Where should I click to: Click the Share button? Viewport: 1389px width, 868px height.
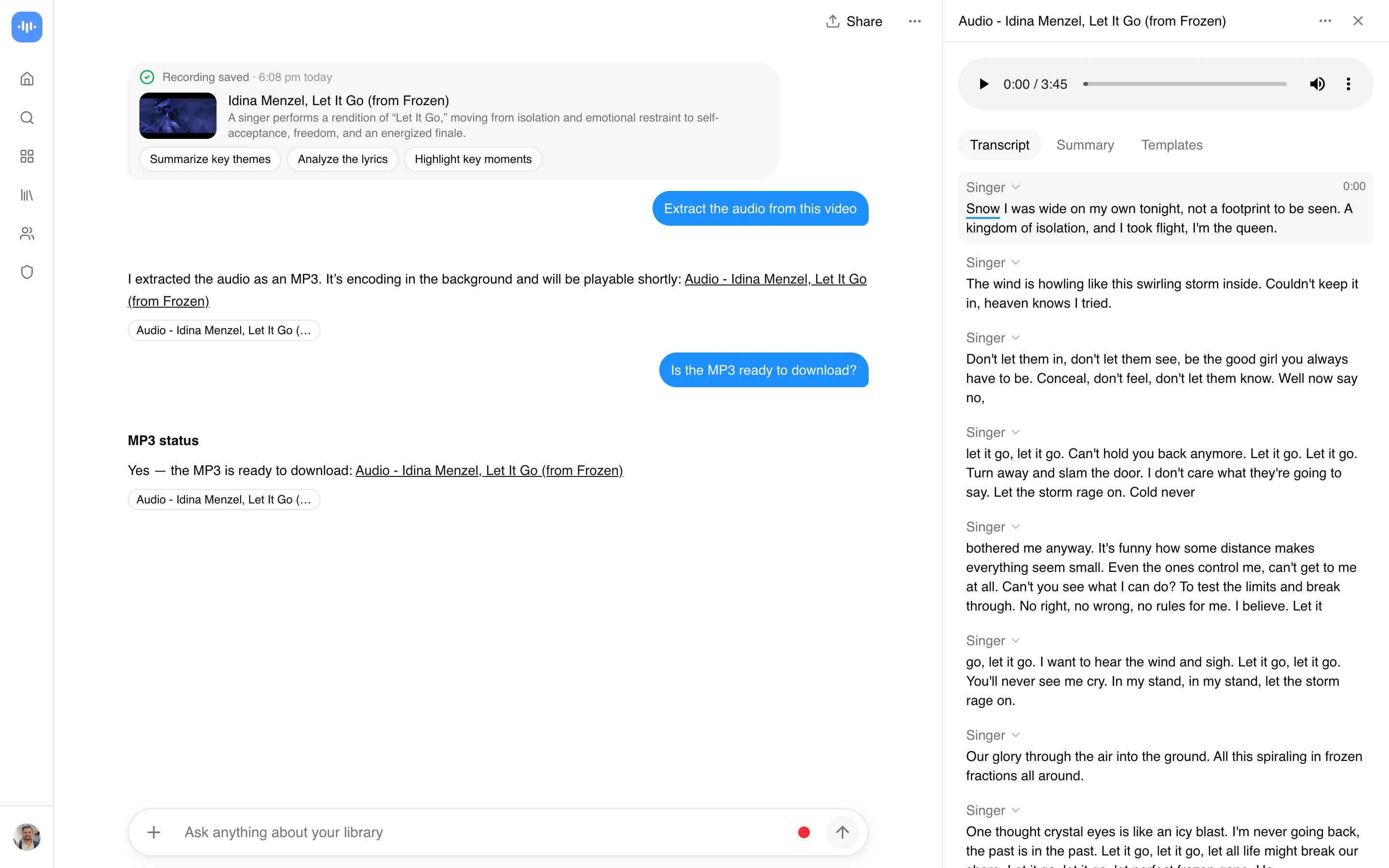pos(854,21)
